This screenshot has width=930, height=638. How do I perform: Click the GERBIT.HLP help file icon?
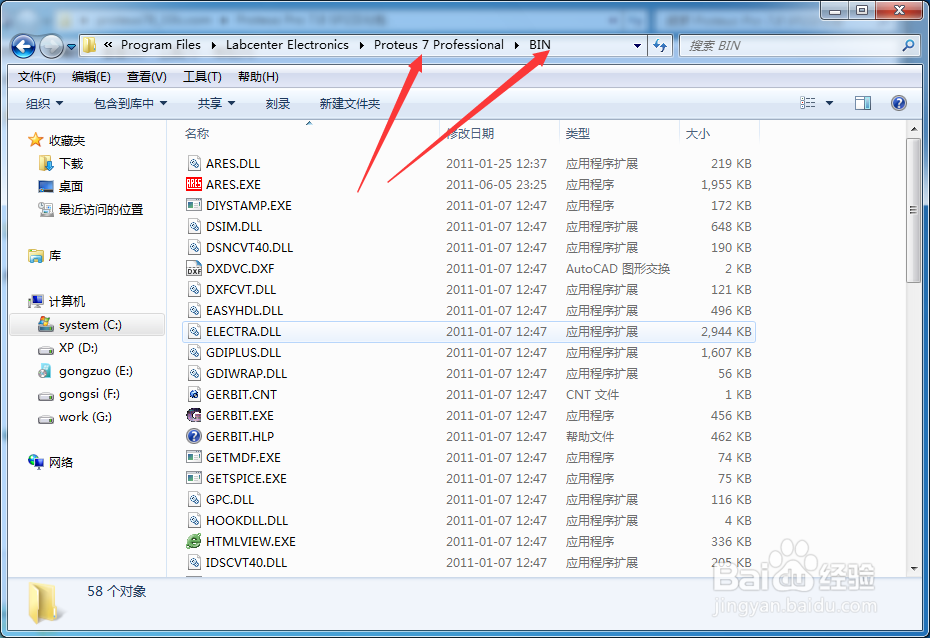194,436
